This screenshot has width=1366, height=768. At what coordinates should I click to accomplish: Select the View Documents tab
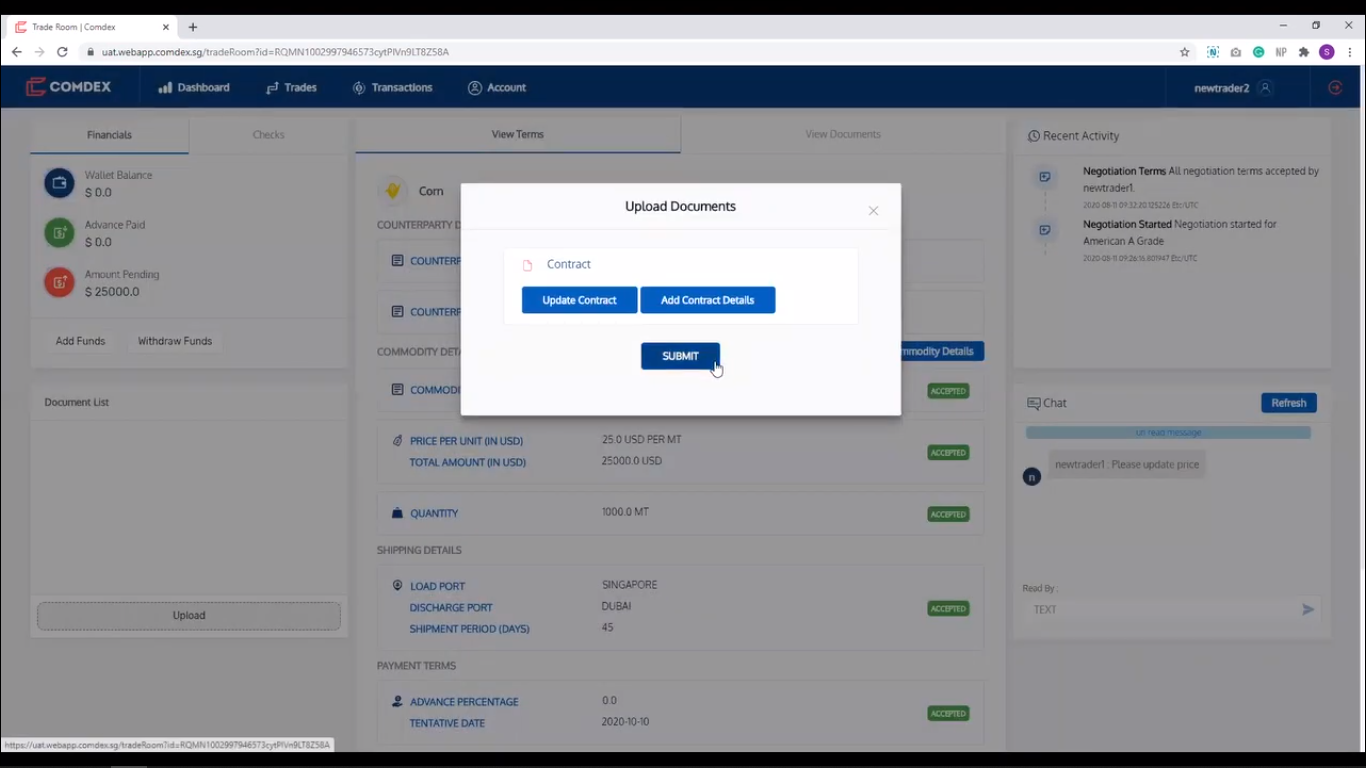[x=843, y=134]
